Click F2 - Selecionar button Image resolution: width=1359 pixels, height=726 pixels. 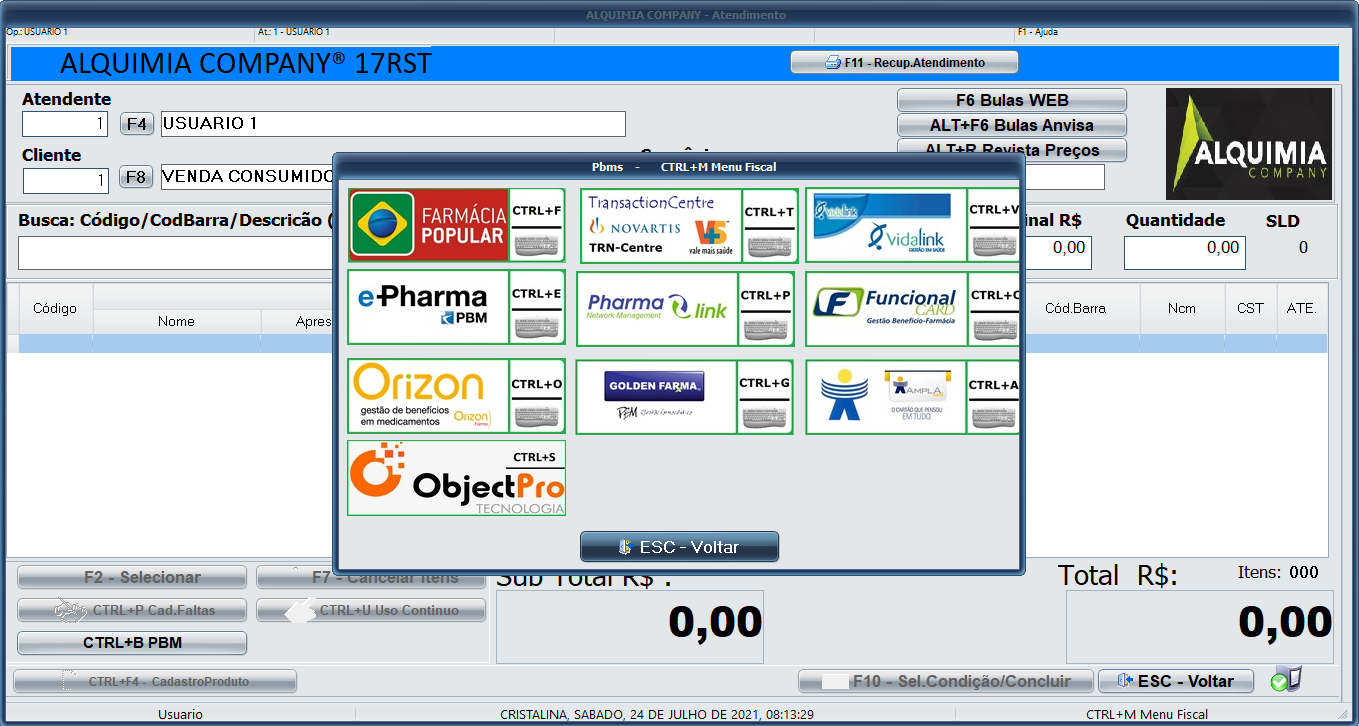pyautogui.click(x=132, y=577)
